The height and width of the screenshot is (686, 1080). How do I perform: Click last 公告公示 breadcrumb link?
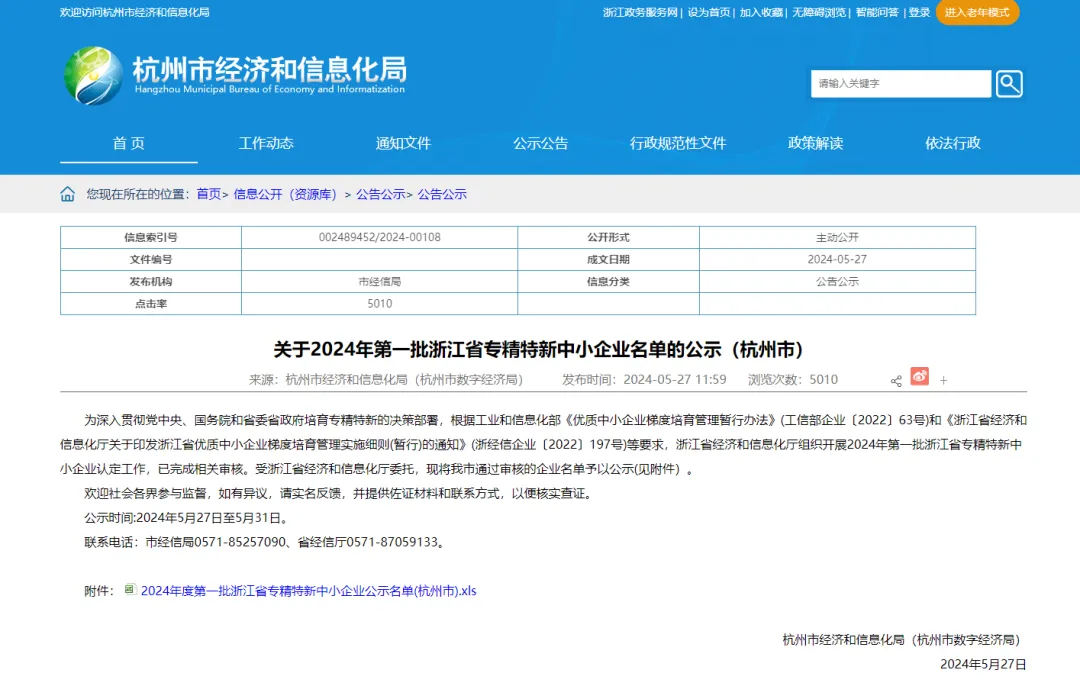442,194
